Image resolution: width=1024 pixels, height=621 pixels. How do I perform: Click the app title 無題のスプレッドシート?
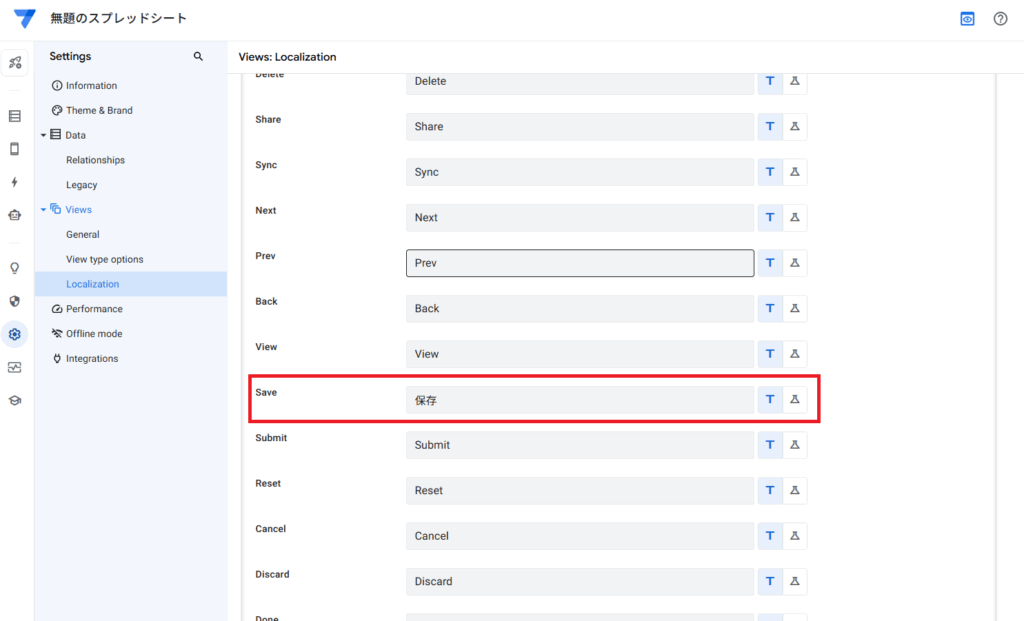click(118, 19)
